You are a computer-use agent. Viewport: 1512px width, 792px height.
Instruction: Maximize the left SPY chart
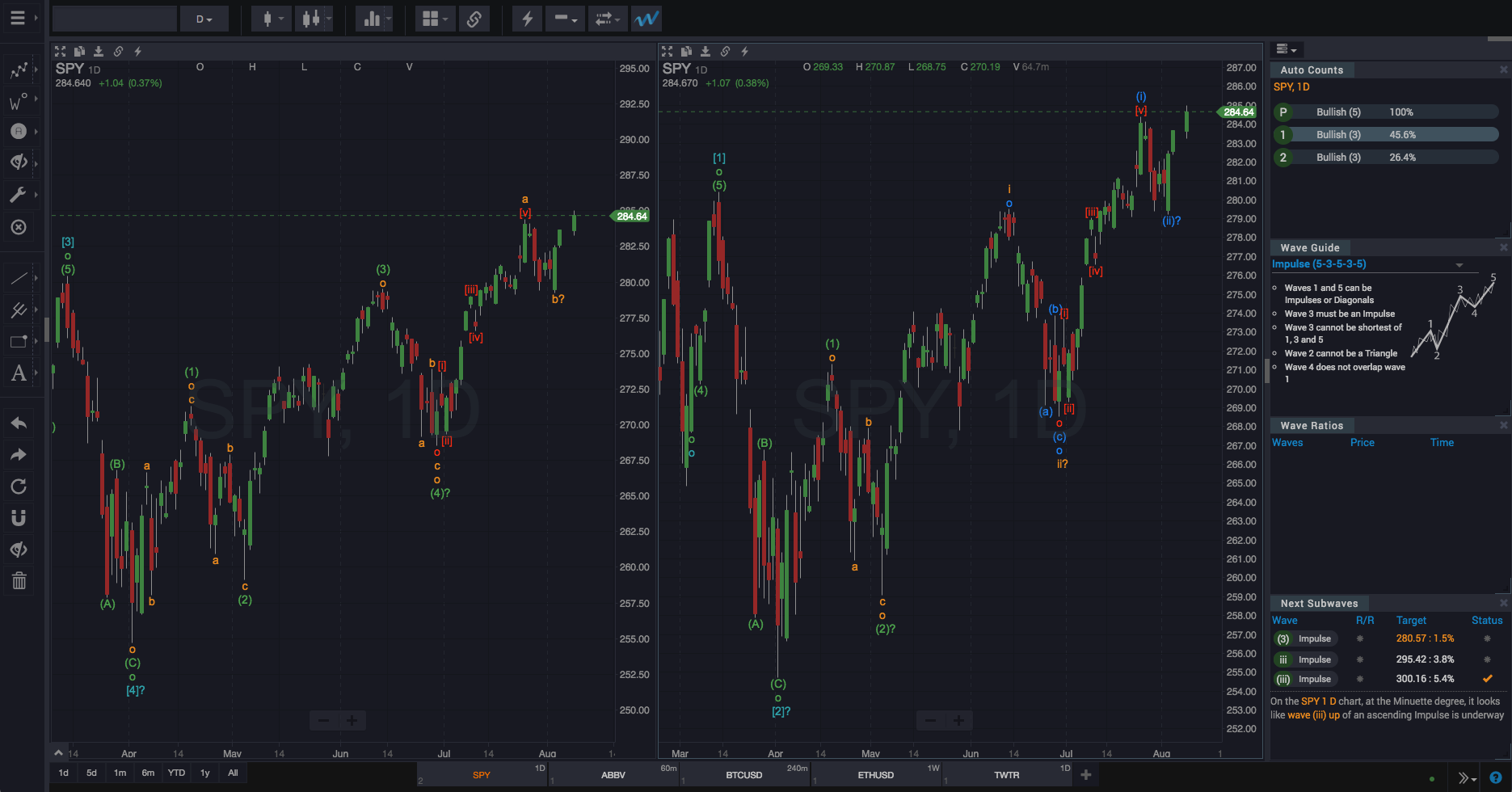[60, 51]
